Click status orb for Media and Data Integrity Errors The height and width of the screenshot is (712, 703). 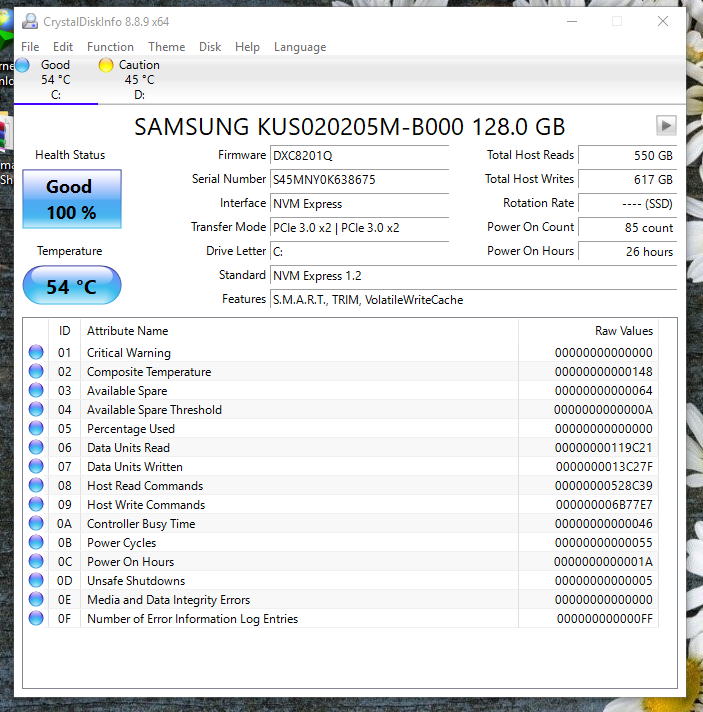36,599
